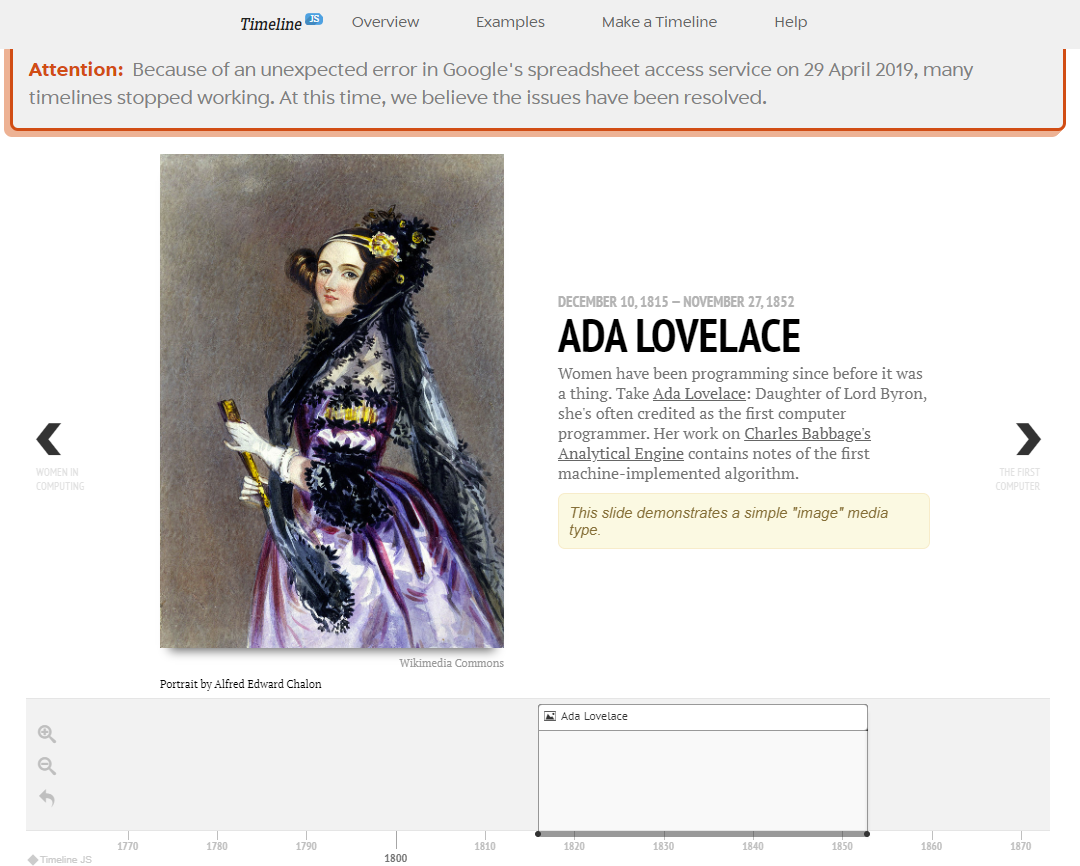1080x866 pixels.
Task: Click the TimelineJS logo at top
Action: tap(281, 23)
